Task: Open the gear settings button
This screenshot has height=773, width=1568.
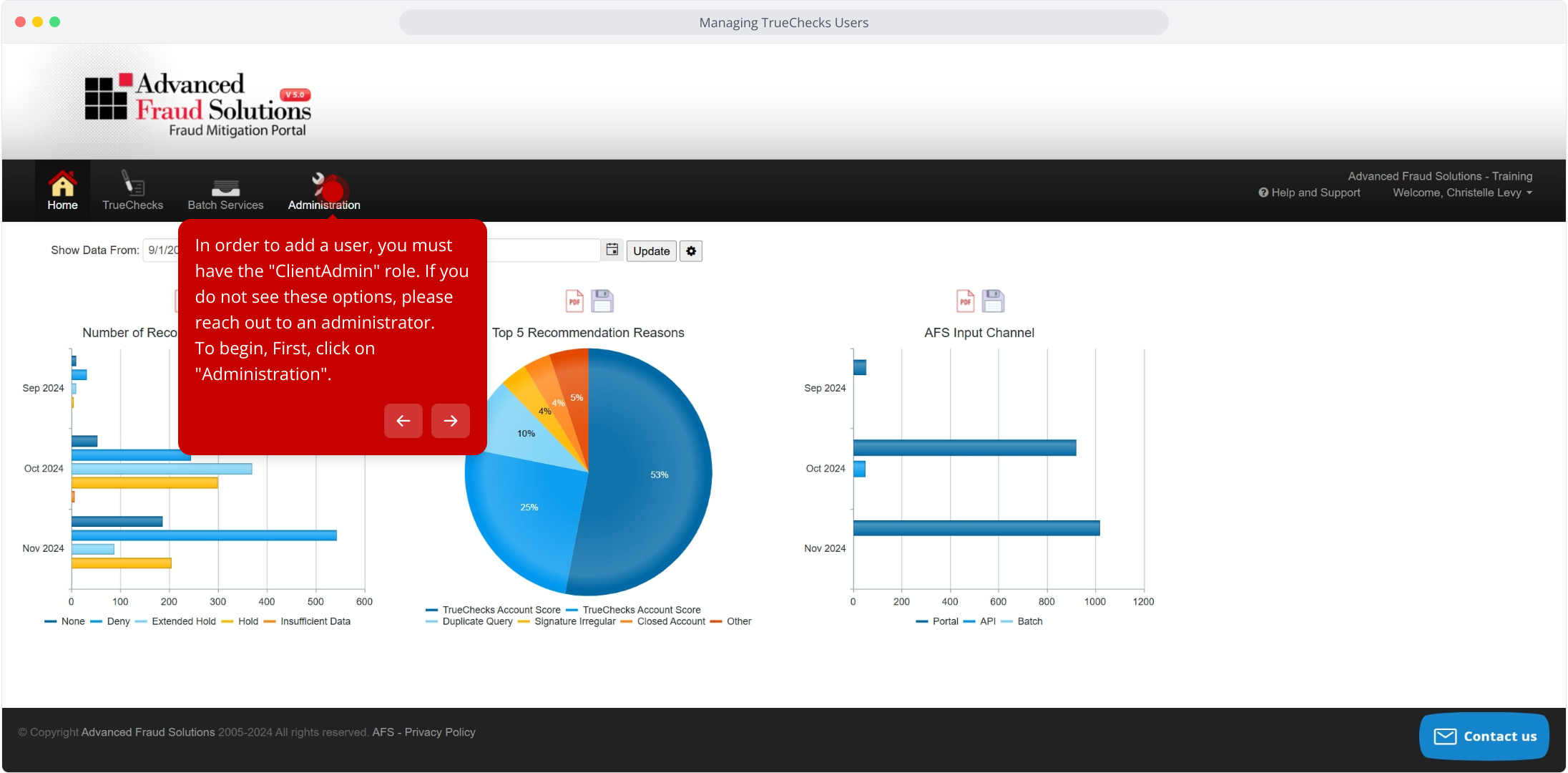Action: pyautogui.click(x=691, y=251)
